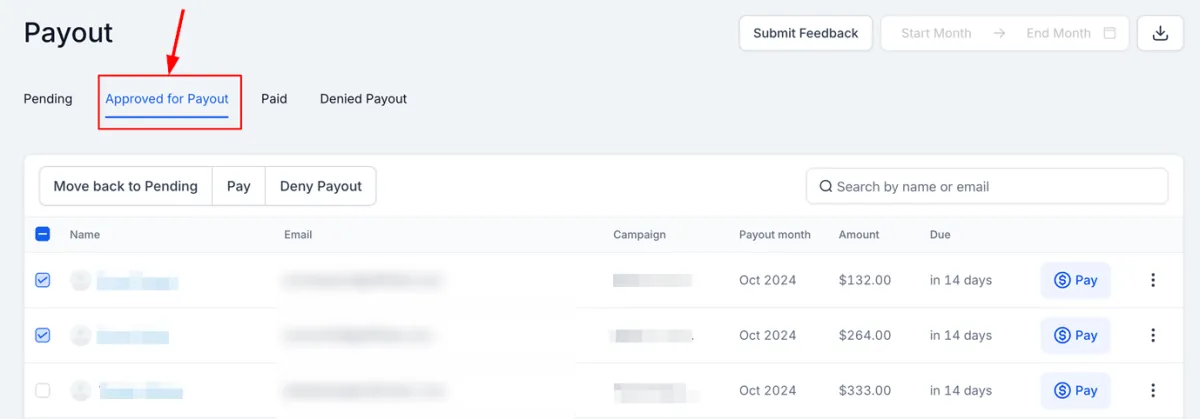Open the calendar icon in date range

1110,33
